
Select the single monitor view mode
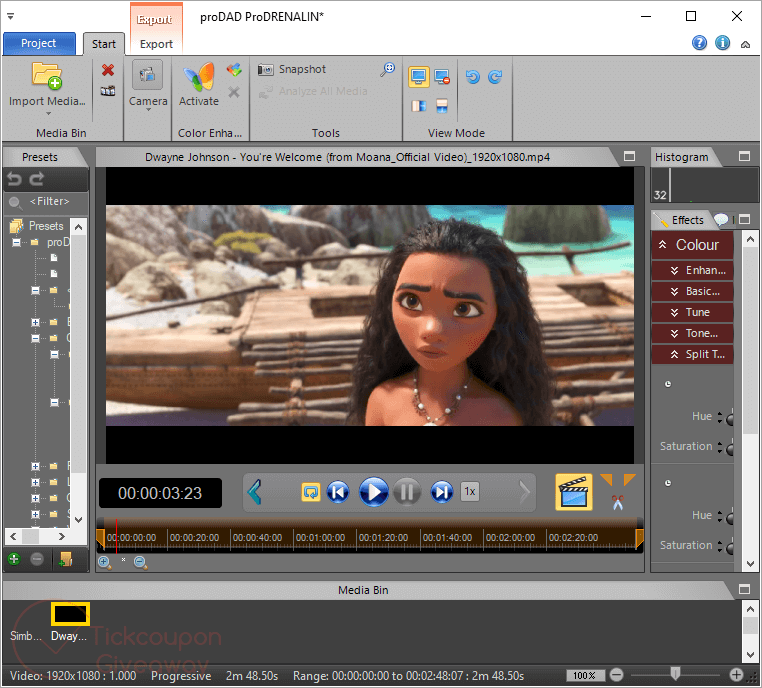pos(418,77)
